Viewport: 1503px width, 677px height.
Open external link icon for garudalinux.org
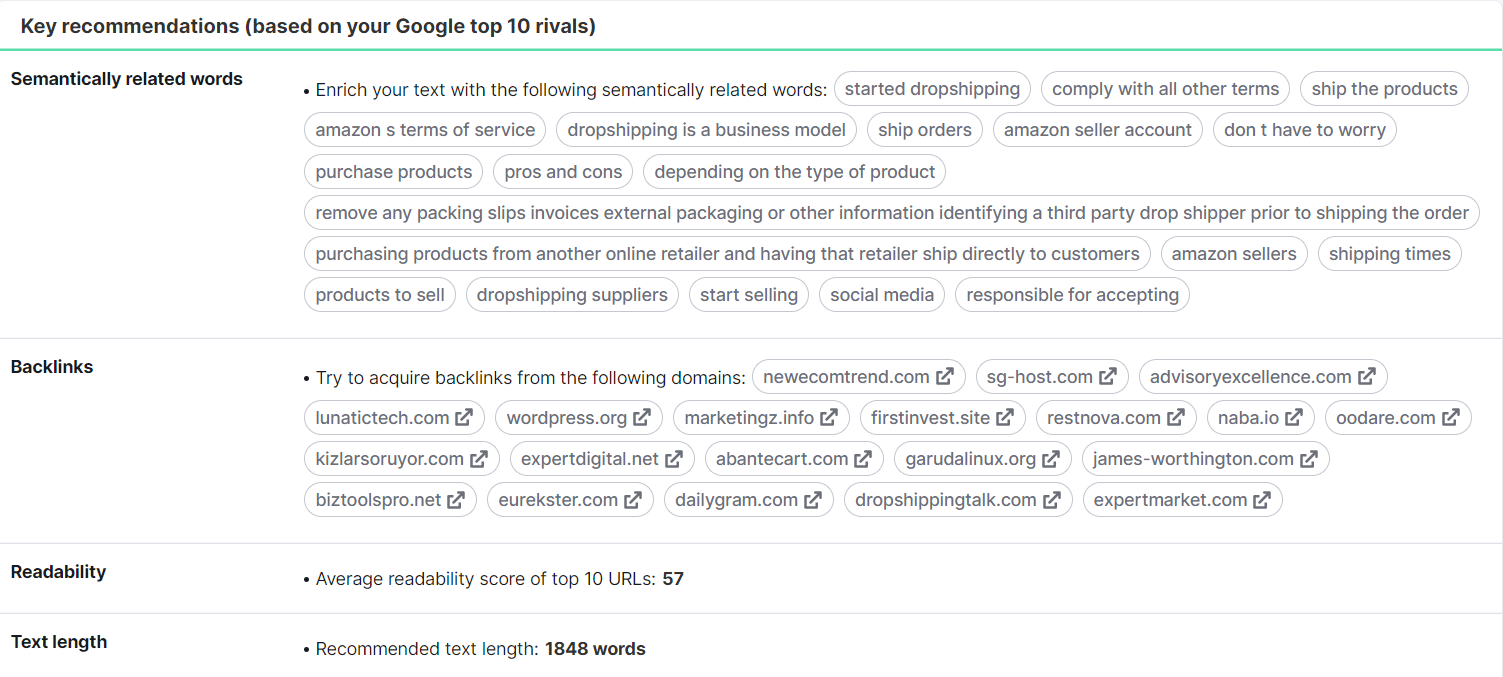point(1051,459)
